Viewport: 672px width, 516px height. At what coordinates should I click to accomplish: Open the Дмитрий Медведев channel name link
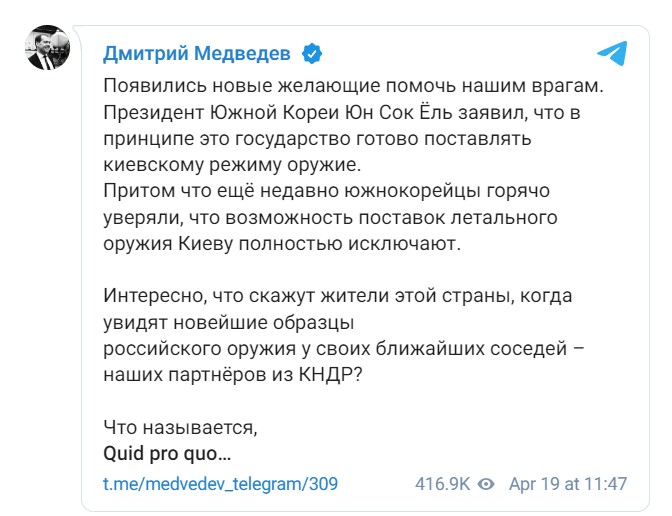point(197,53)
